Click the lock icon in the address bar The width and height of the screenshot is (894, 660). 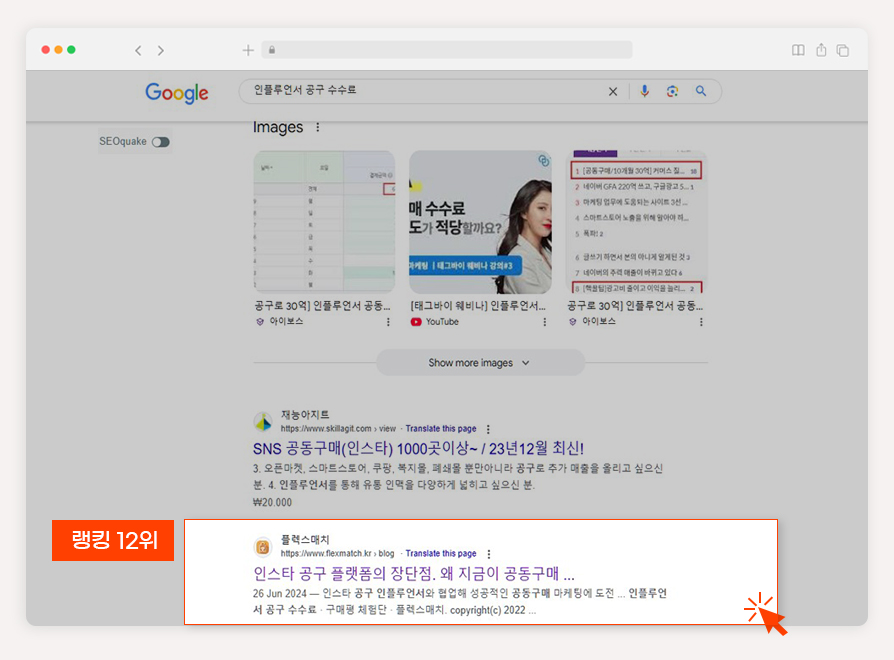tap(272, 50)
